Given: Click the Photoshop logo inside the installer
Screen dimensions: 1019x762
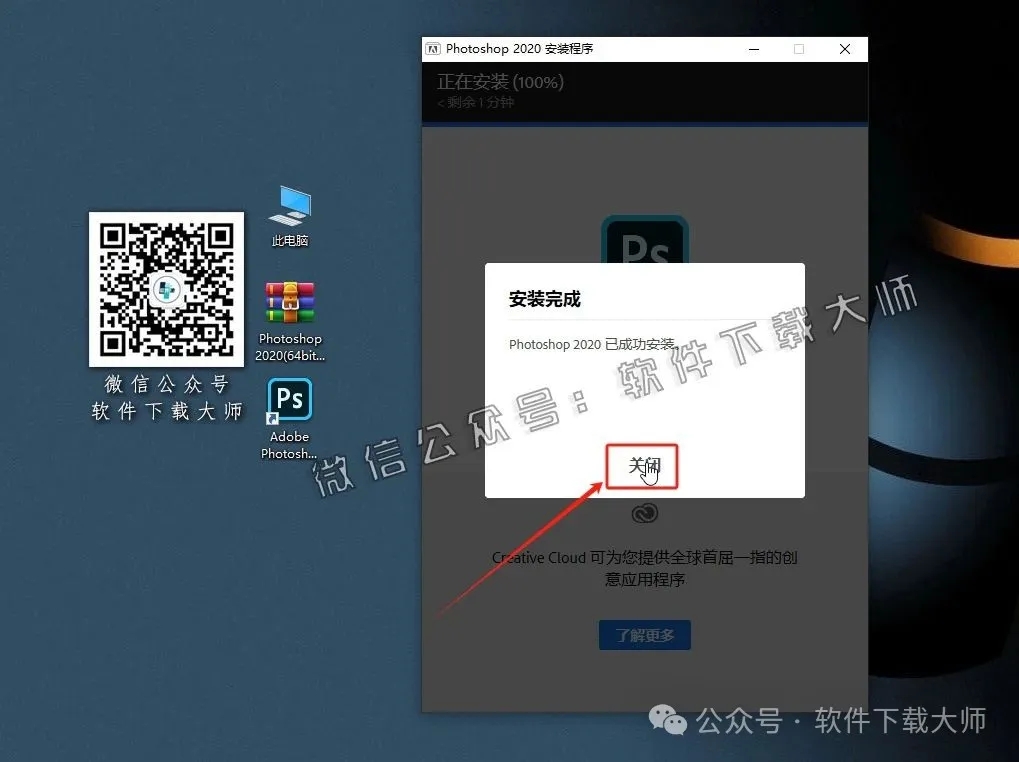Looking at the screenshot, I should [644, 240].
